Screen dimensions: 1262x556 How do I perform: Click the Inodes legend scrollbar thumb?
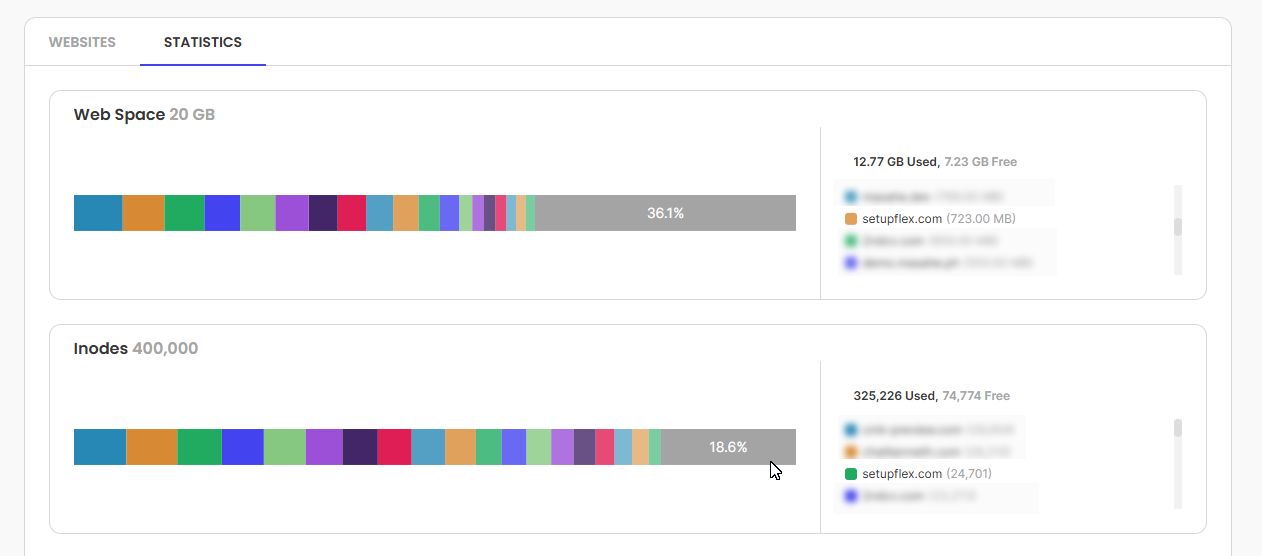pos(1178,428)
